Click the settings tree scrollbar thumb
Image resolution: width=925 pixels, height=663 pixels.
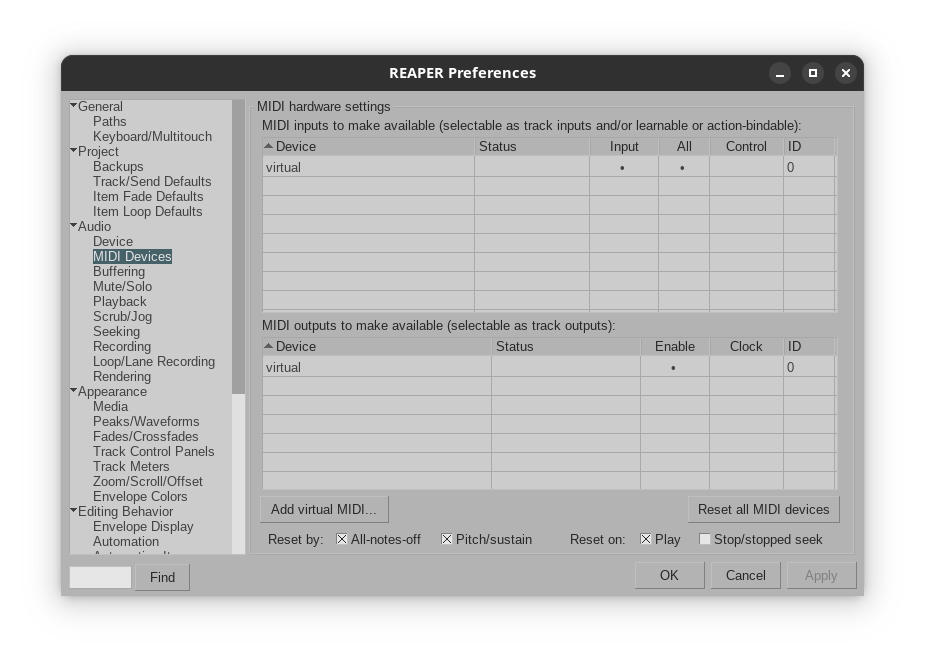[x=238, y=247]
